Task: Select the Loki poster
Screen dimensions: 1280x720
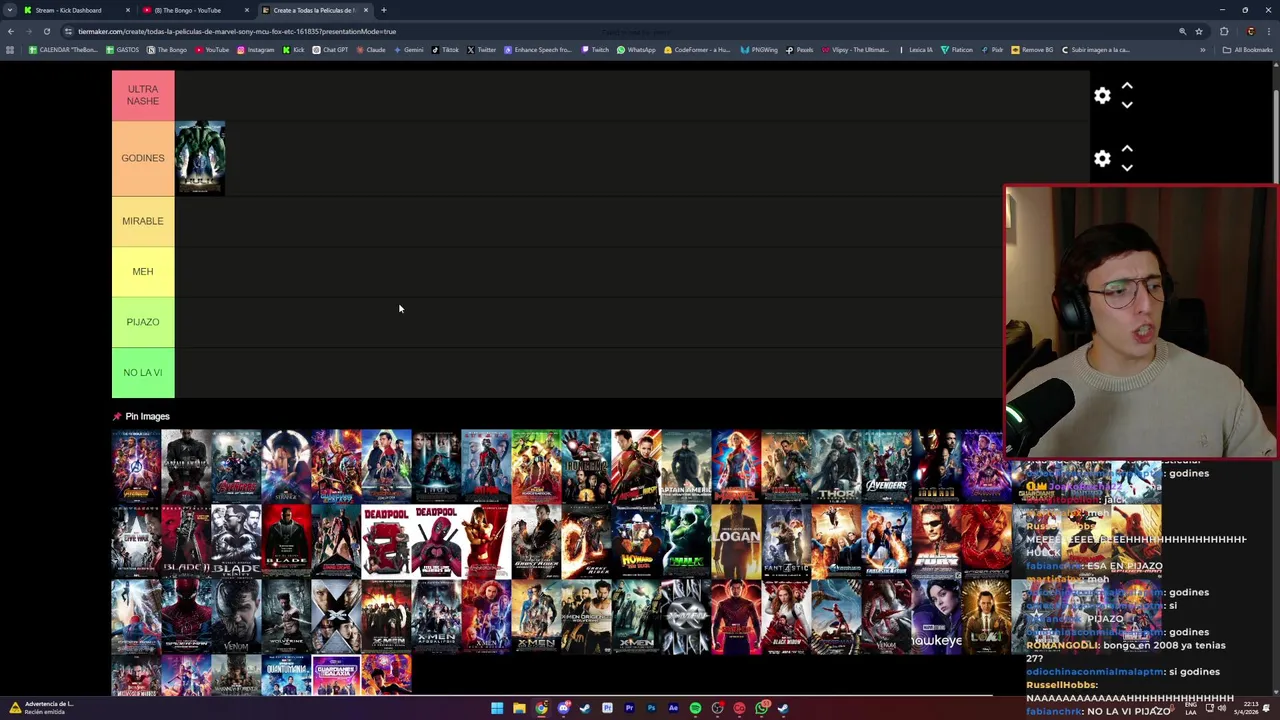Action: 986,617
